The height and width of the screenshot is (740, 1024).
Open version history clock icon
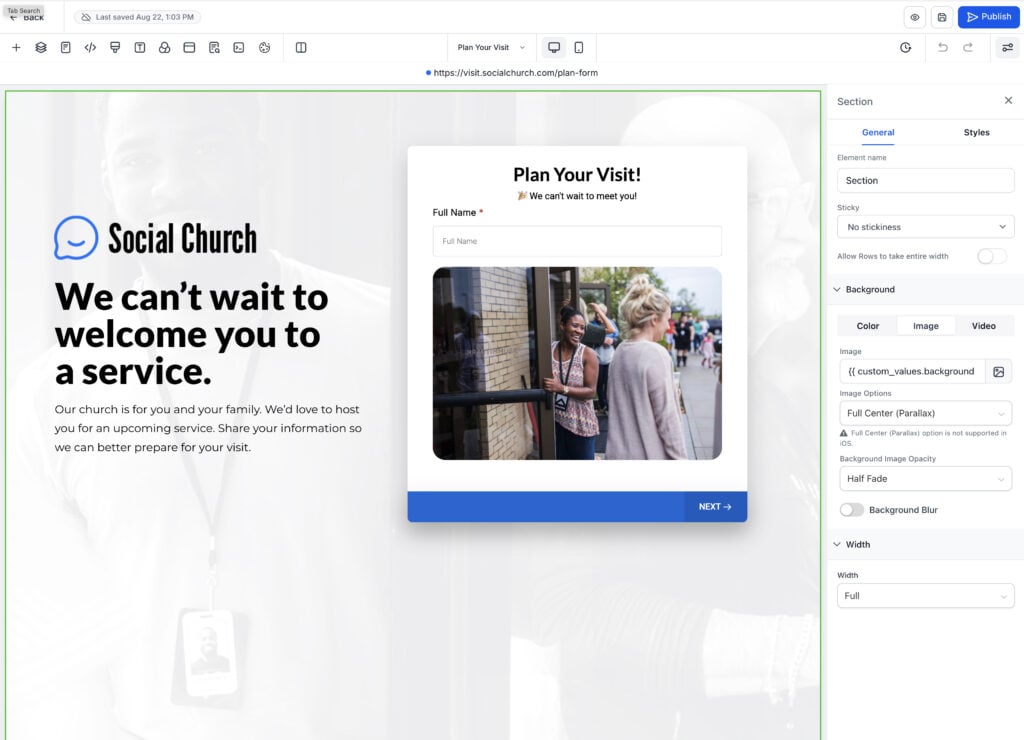tap(905, 47)
